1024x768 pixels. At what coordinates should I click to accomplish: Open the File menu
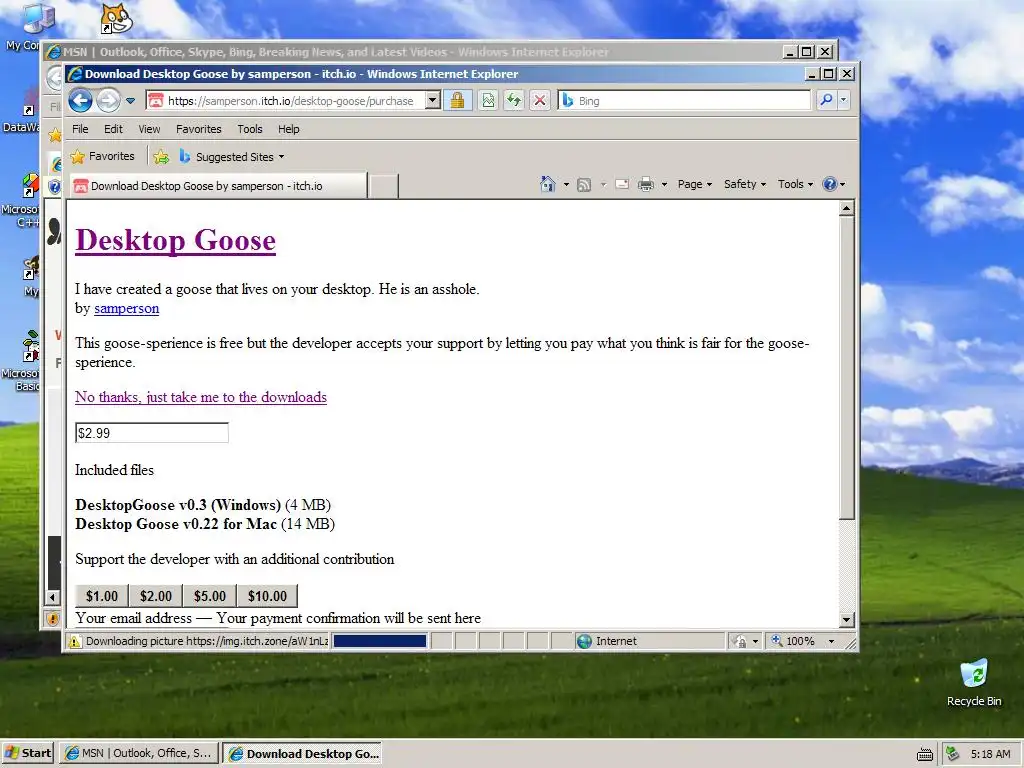[80, 129]
